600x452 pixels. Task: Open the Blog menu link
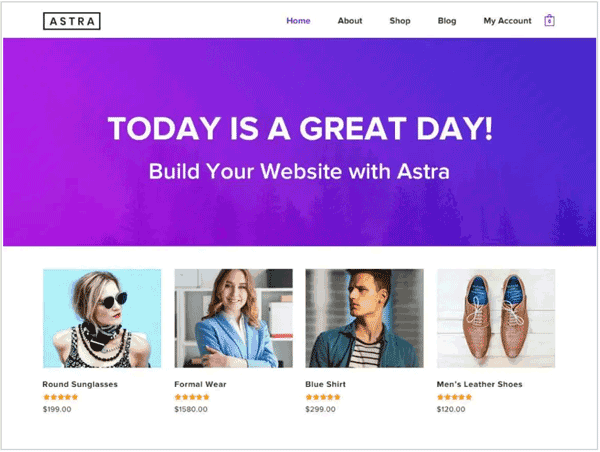click(x=448, y=21)
